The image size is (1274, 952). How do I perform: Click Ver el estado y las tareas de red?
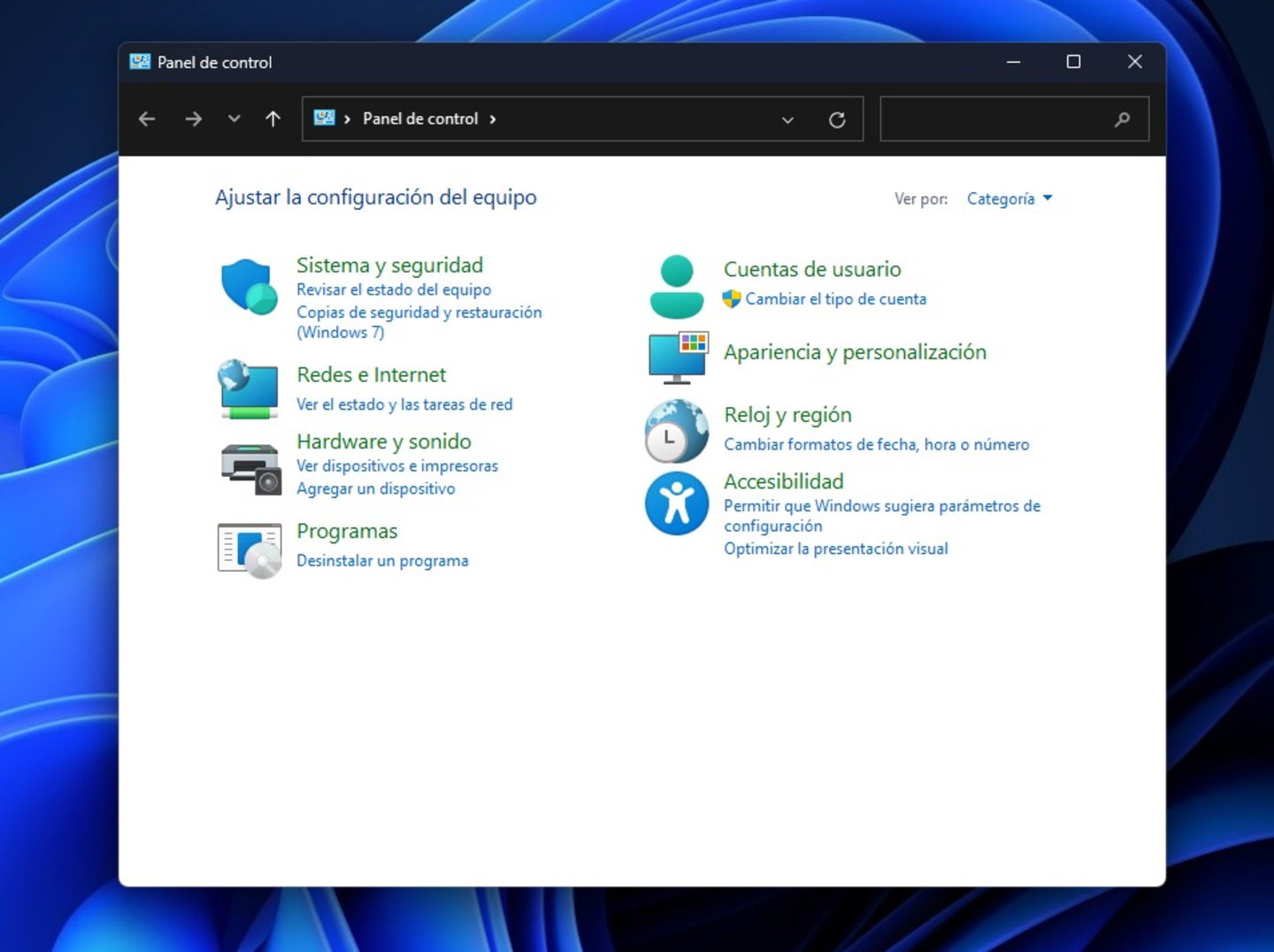click(404, 404)
